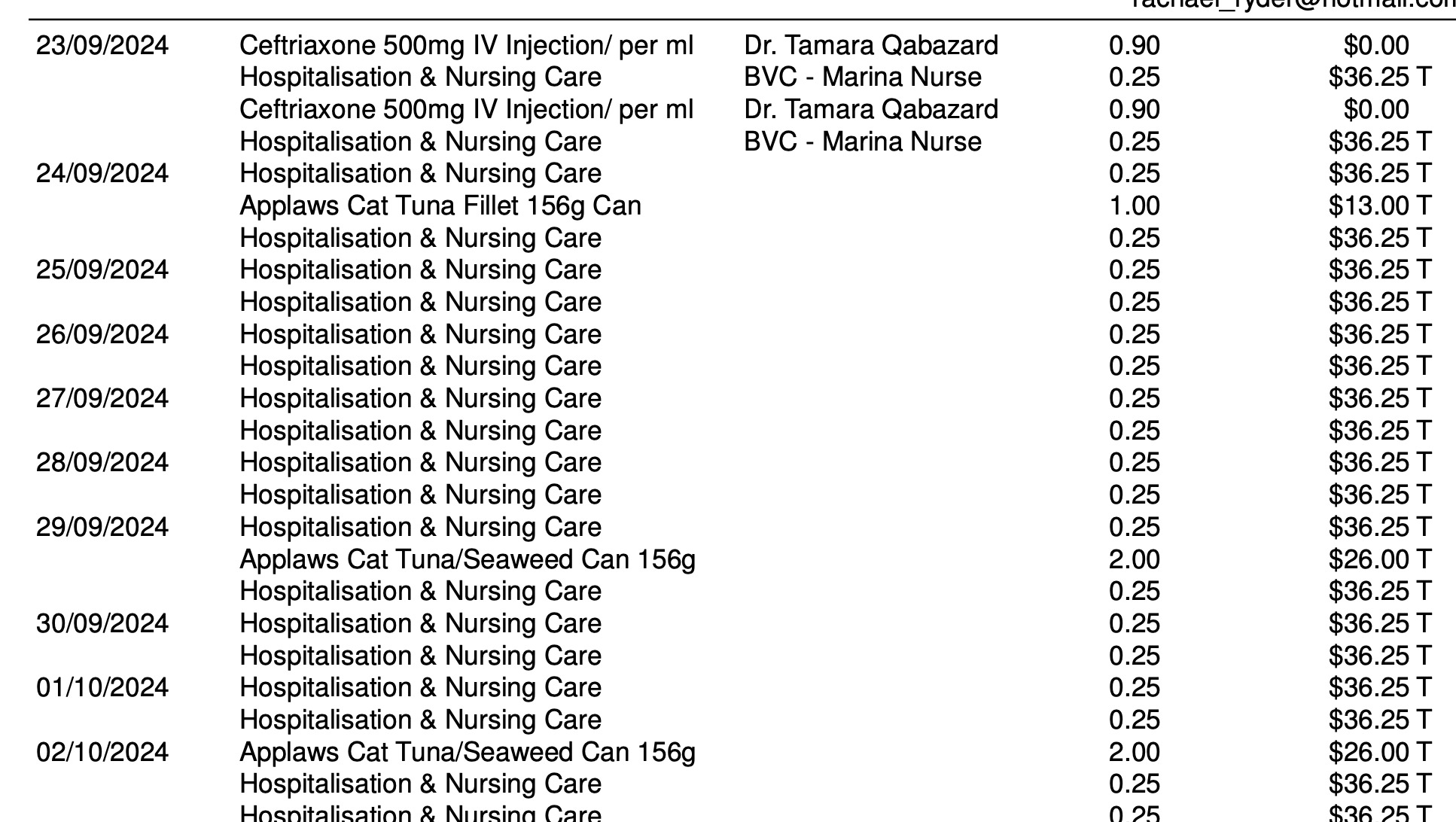Click the date 23/09/2024
This screenshot has width=1456, height=822.
click(102, 46)
